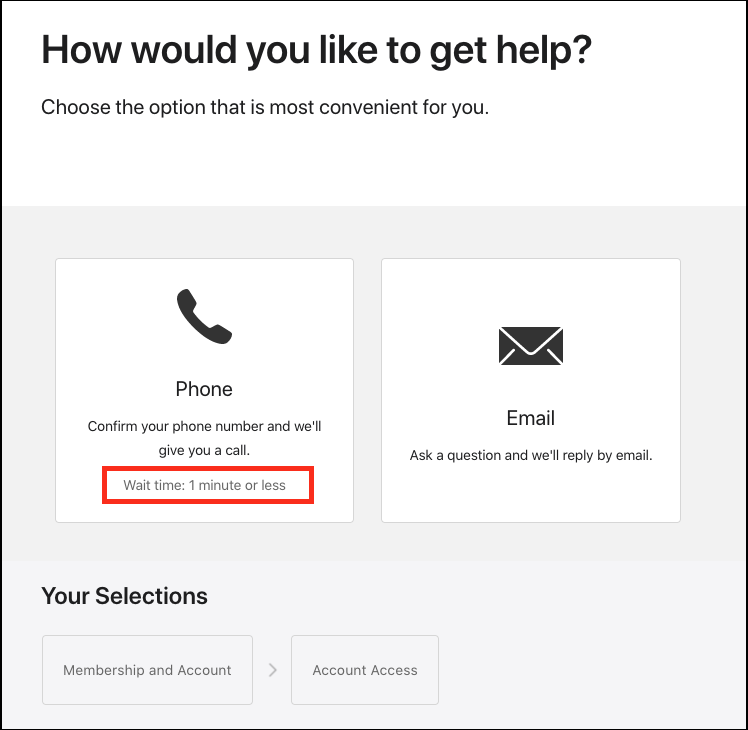Go back to Account Access selection
The image size is (748, 730).
365,670
